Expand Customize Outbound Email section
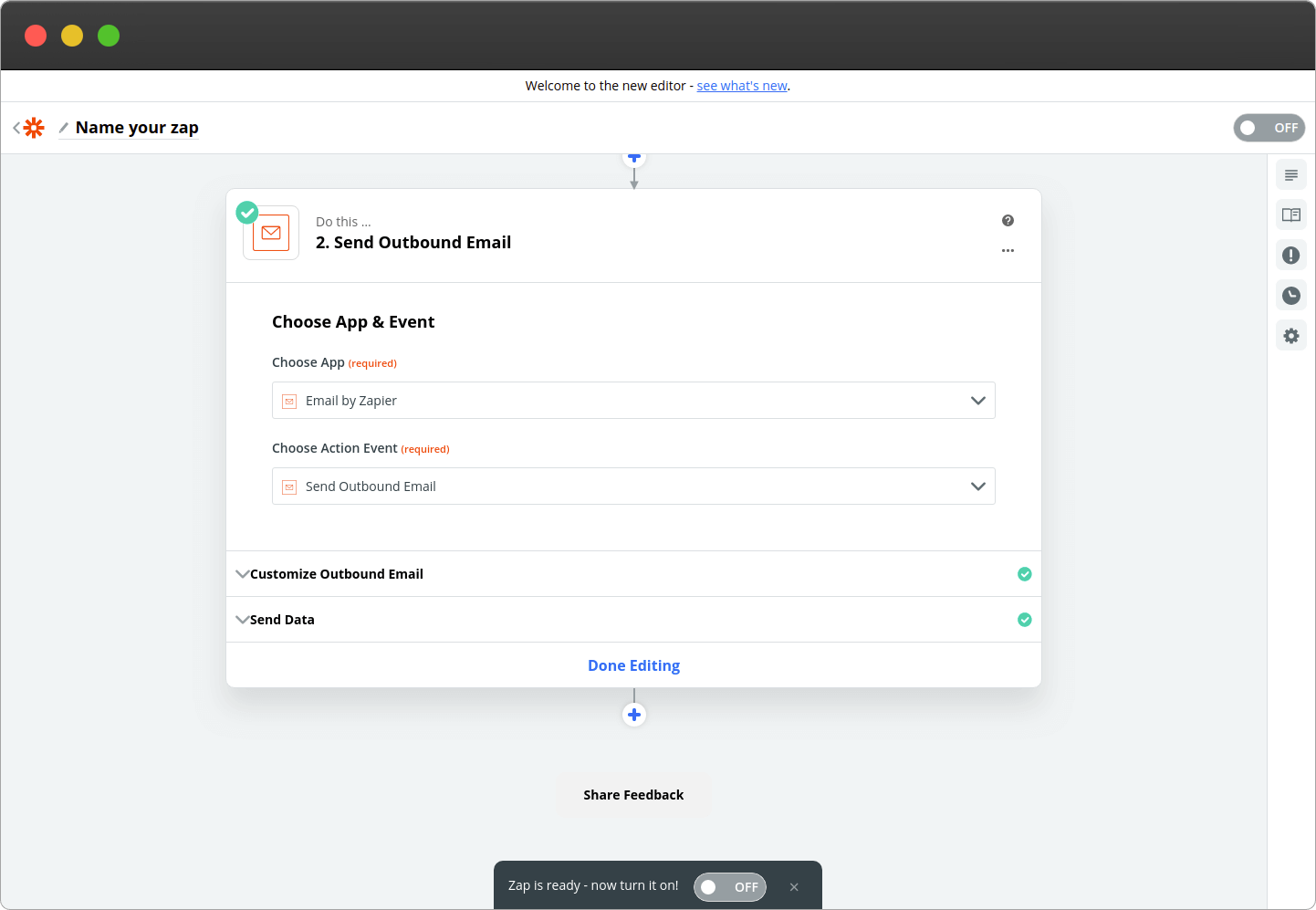The image size is (1316, 910). tap(633, 574)
